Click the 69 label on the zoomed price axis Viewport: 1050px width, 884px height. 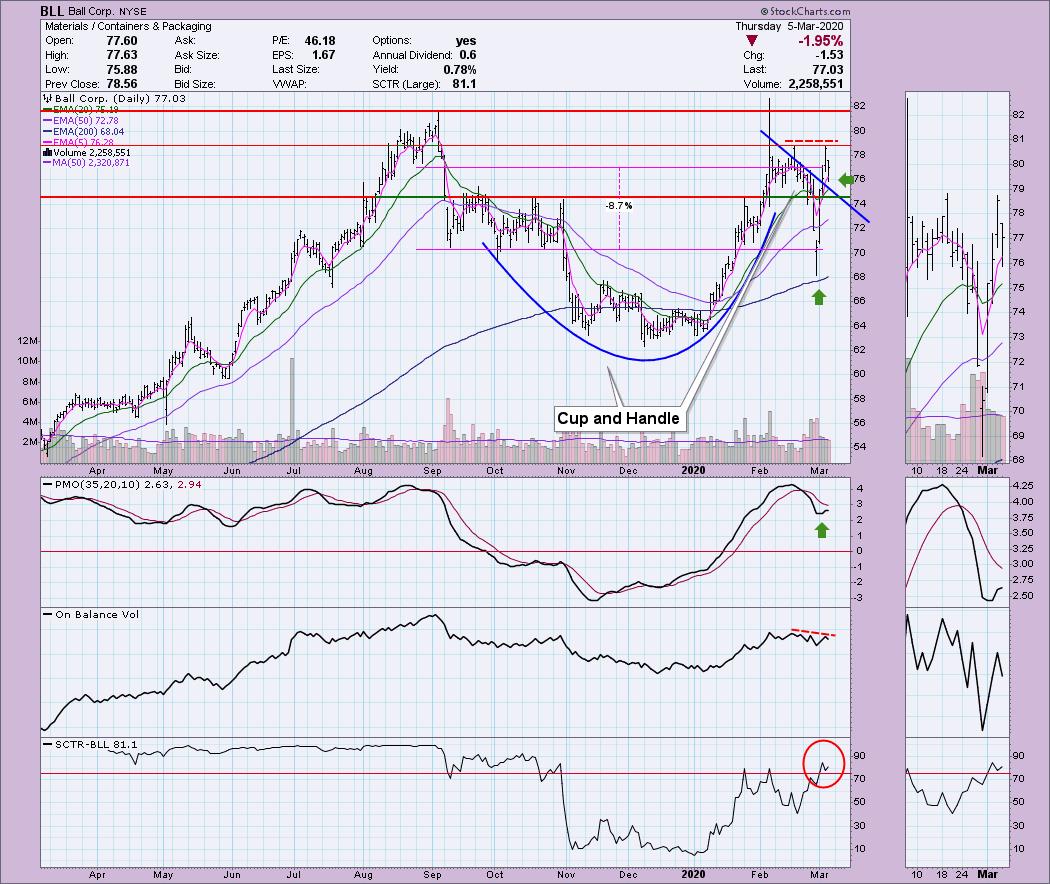tap(1019, 435)
